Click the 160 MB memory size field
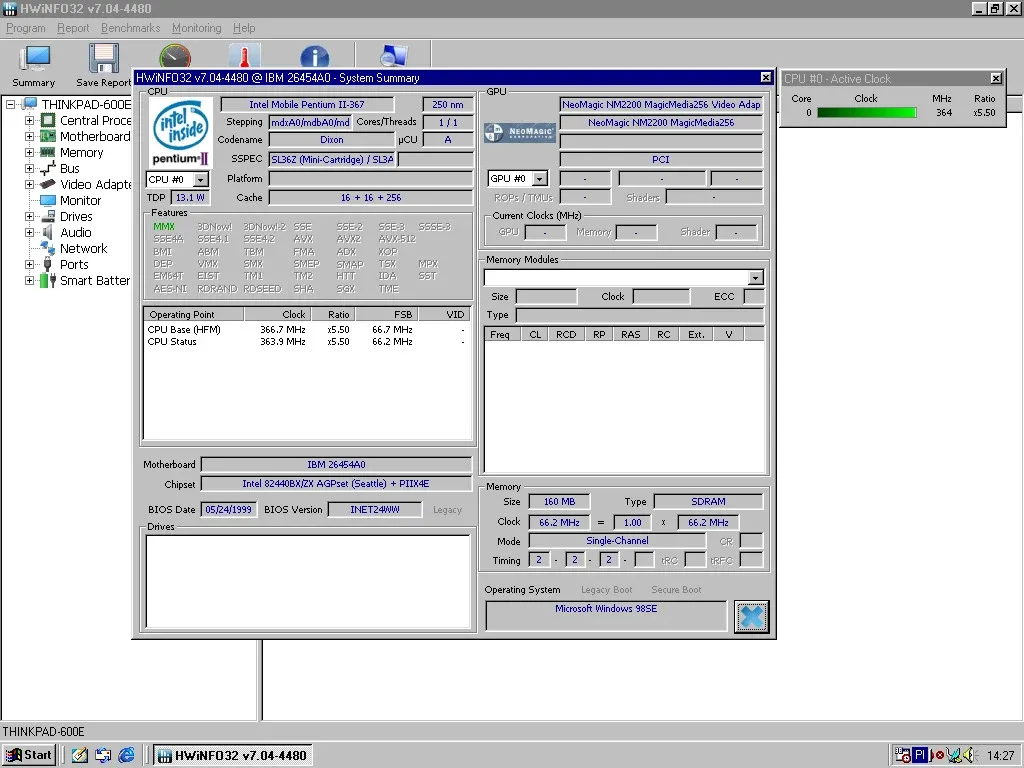Screen dimensions: 1024x768 (x=559, y=502)
